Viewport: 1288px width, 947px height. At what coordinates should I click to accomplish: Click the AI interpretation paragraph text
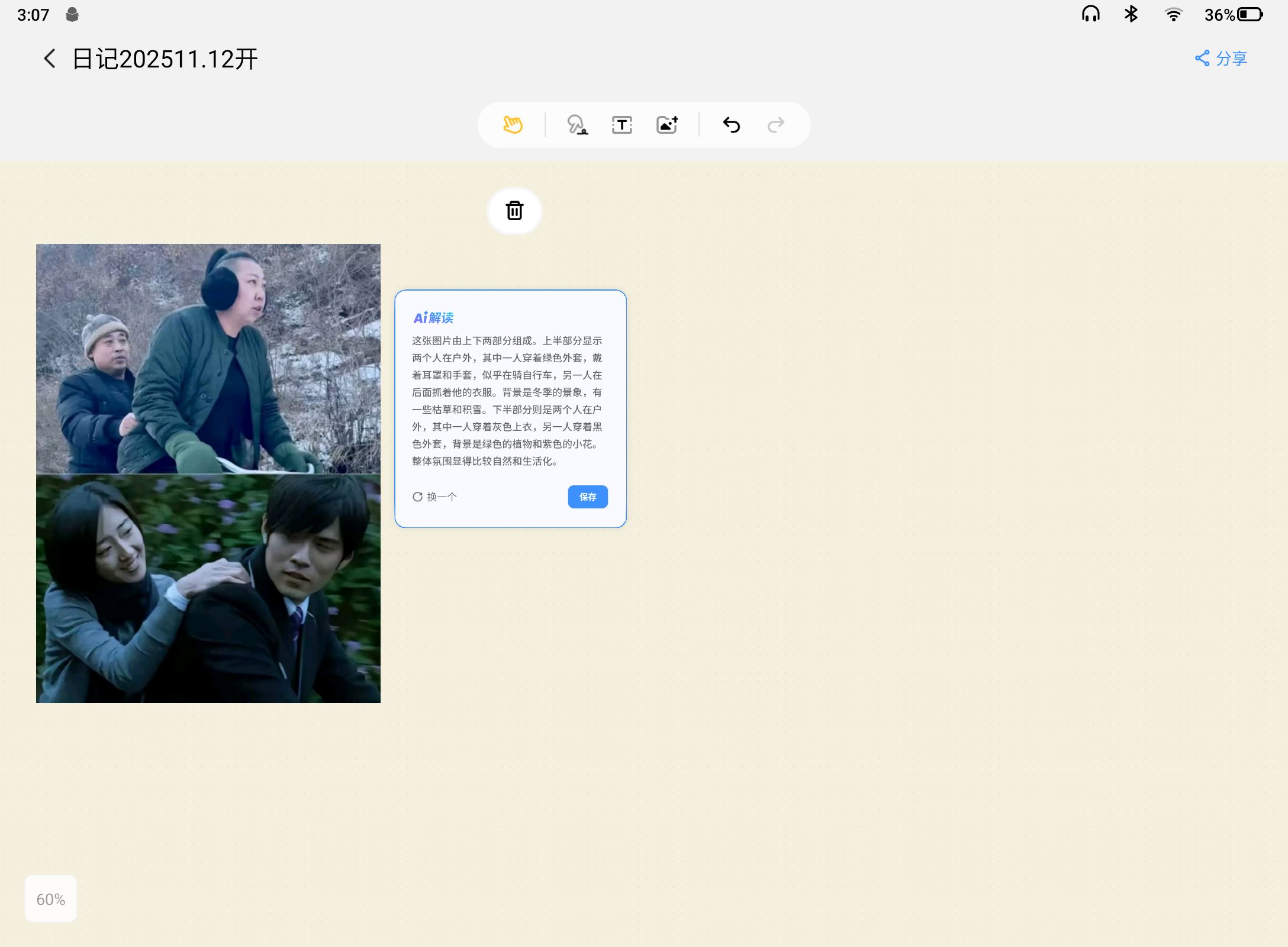point(507,401)
